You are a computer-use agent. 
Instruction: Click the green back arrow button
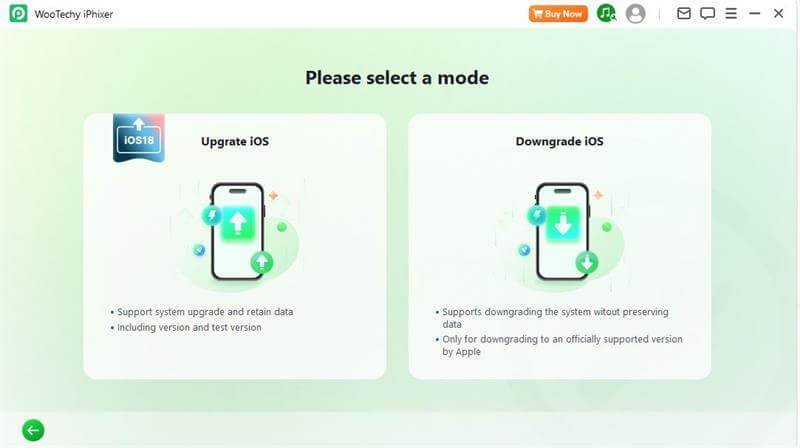pos(33,431)
